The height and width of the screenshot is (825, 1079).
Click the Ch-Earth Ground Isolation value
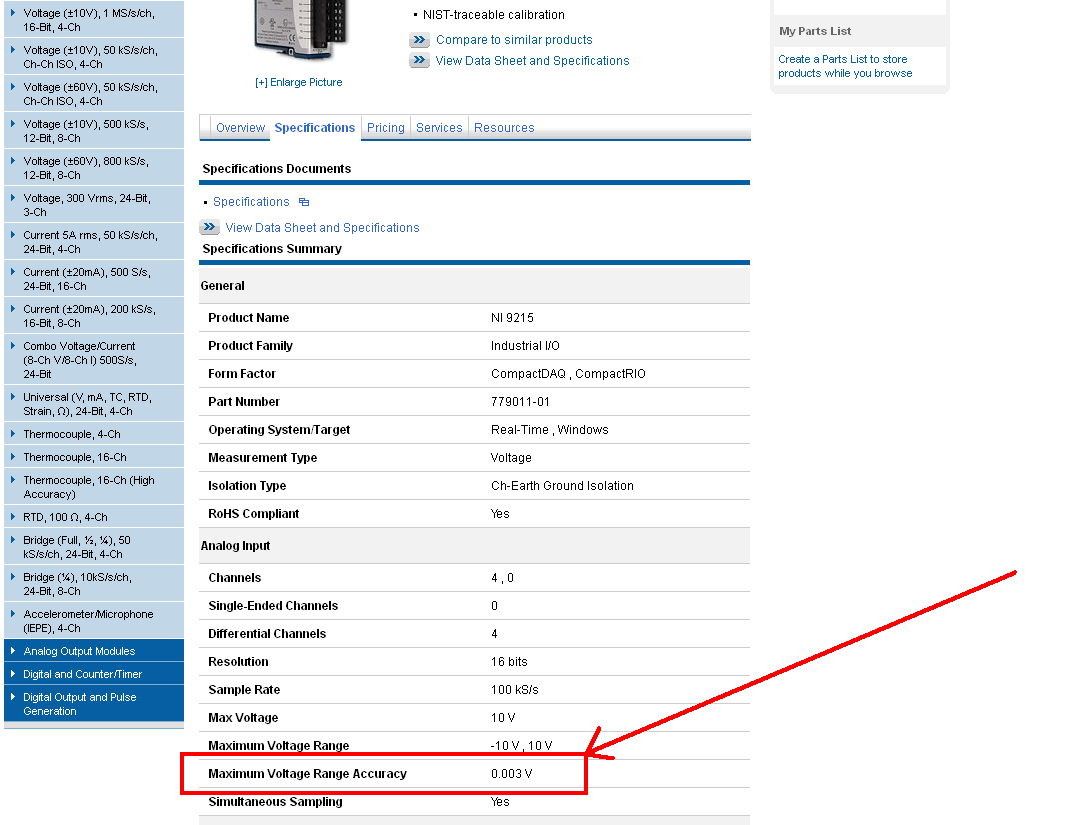point(562,486)
